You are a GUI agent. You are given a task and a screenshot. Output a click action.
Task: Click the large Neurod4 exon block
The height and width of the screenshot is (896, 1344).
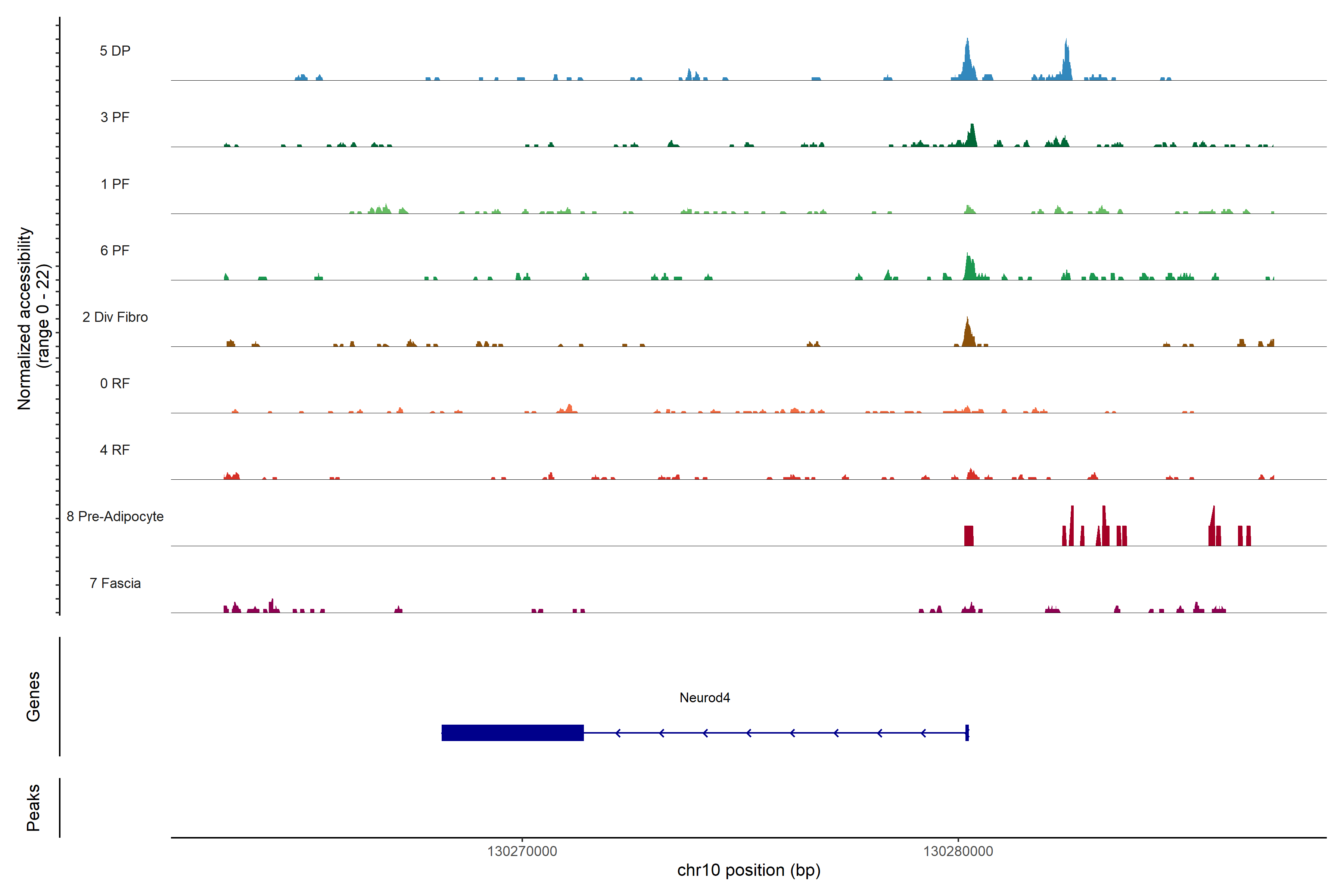[x=513, y=732]
